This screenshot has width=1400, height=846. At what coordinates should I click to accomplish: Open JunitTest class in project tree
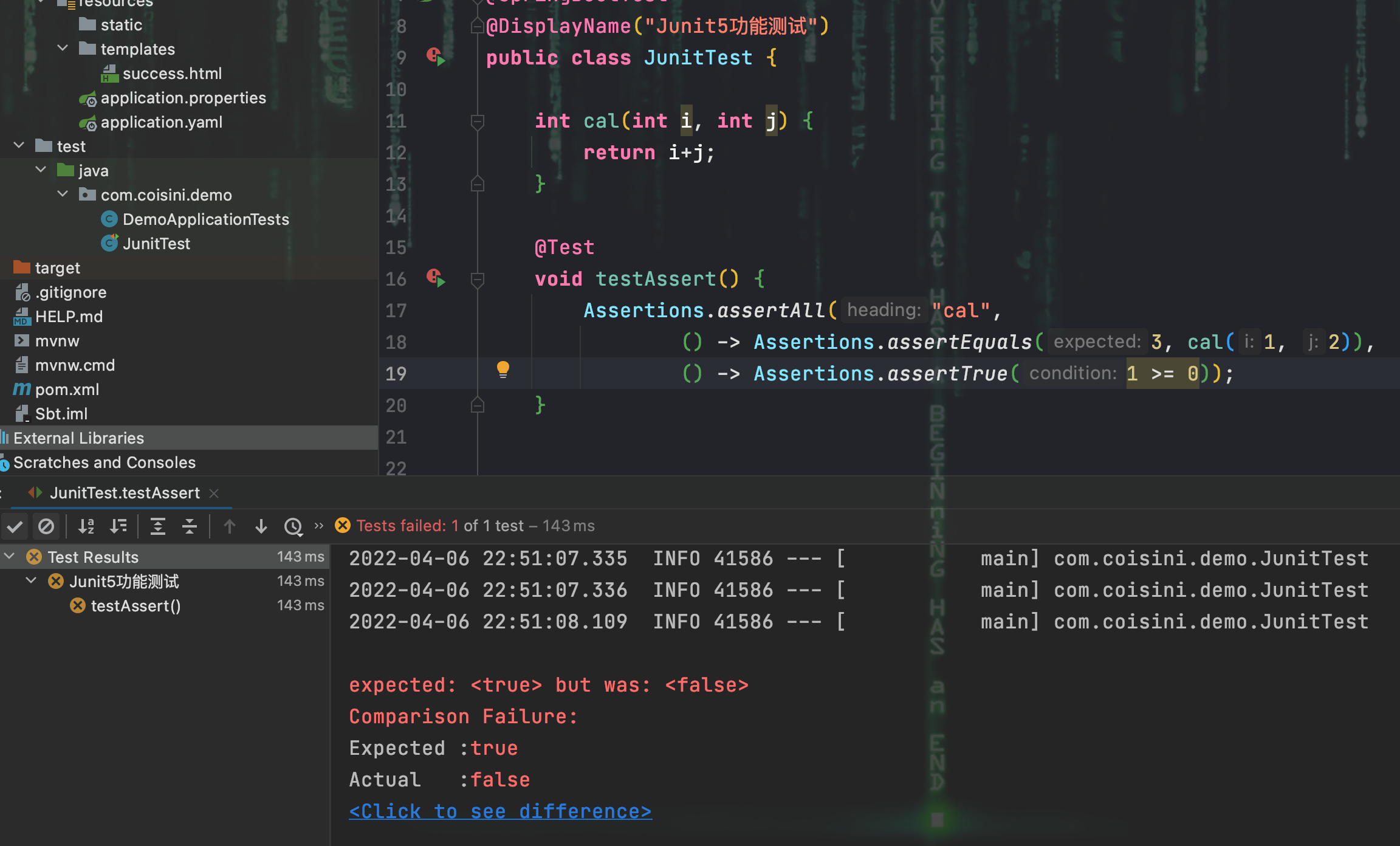(156, 244)
